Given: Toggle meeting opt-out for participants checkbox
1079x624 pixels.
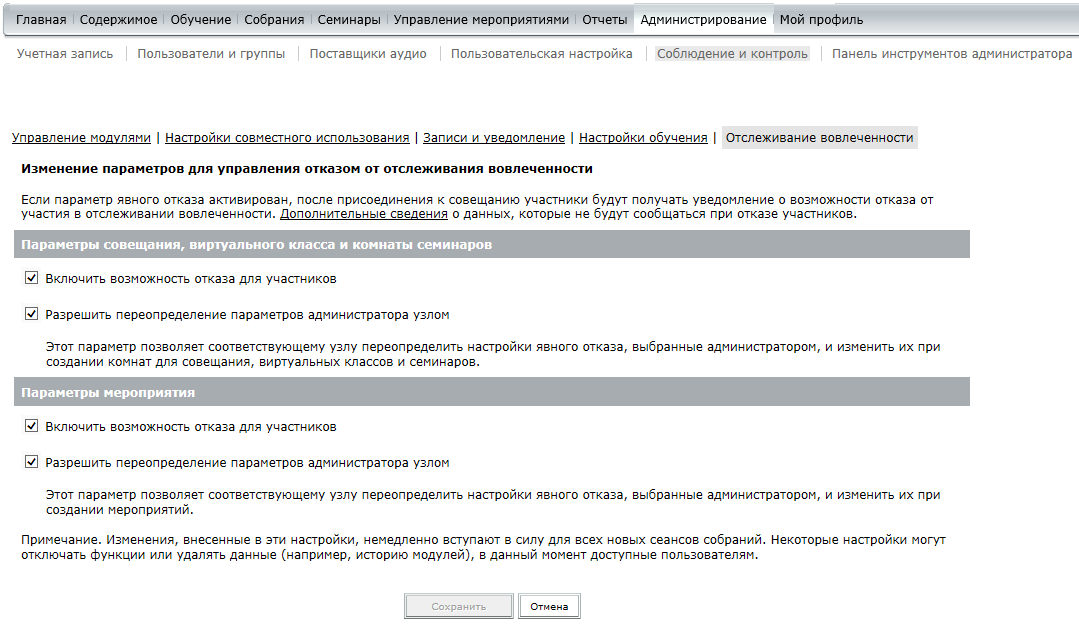Looking at the screenshot, I should click(31, 278).
